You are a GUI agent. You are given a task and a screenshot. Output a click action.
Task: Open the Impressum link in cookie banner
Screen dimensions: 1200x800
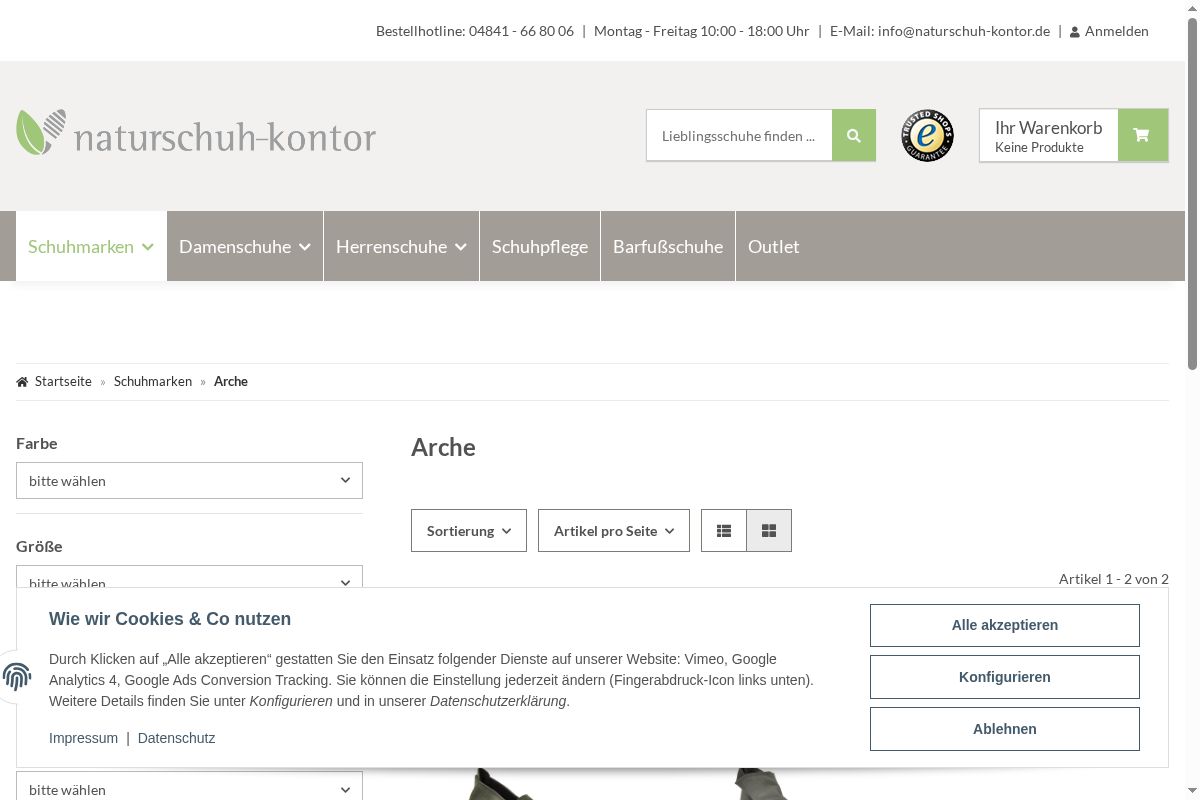pyautogui.click(x=83, y=738)
